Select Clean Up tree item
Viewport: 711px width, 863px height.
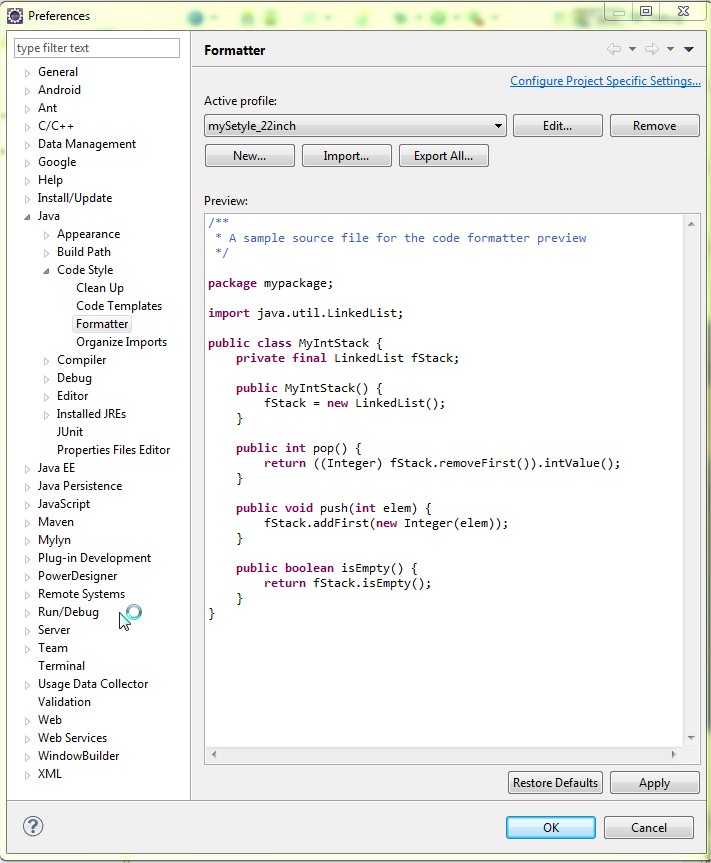point(100,288)
